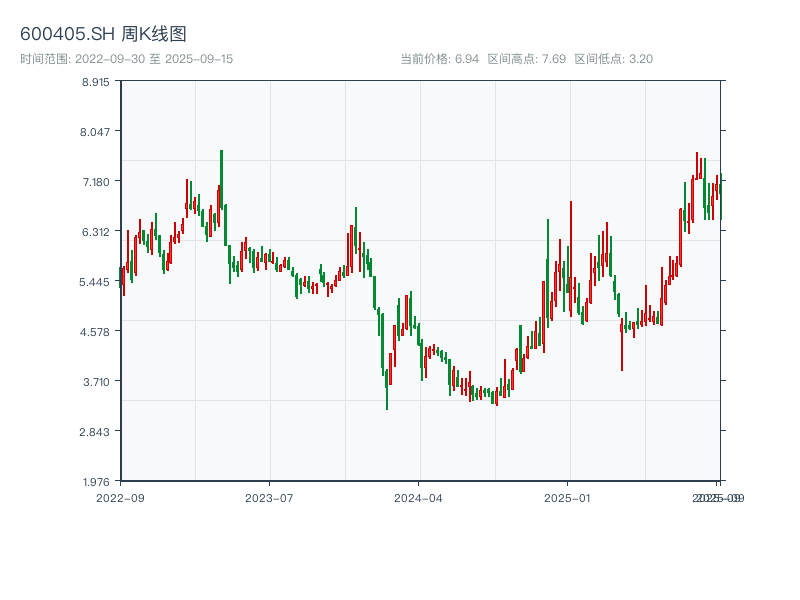This screenshot has width=800, height=600.
Task: Click the 当前价格: 6.94 label
Action: (440, 59)
